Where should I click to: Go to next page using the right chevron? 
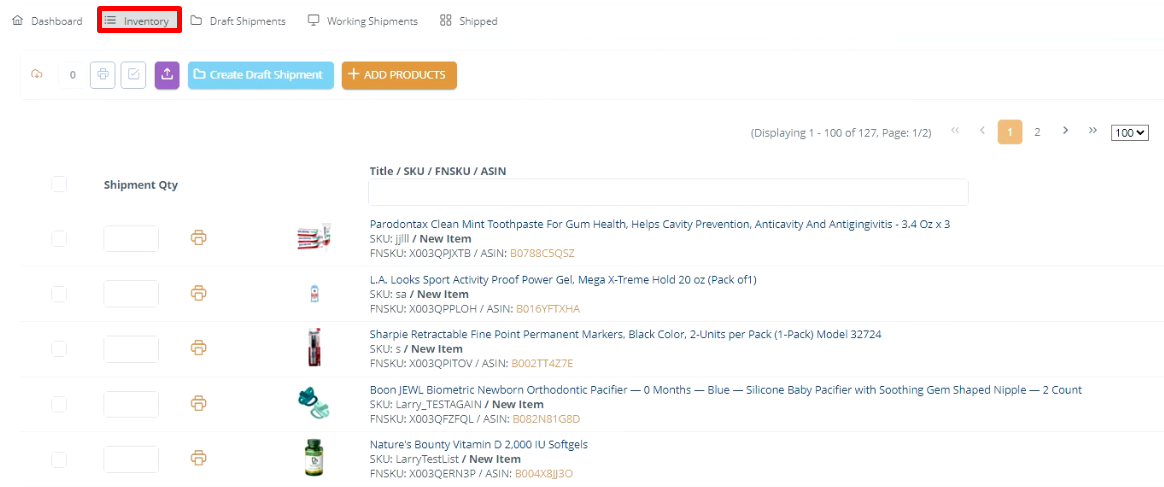pos(1066,131)
